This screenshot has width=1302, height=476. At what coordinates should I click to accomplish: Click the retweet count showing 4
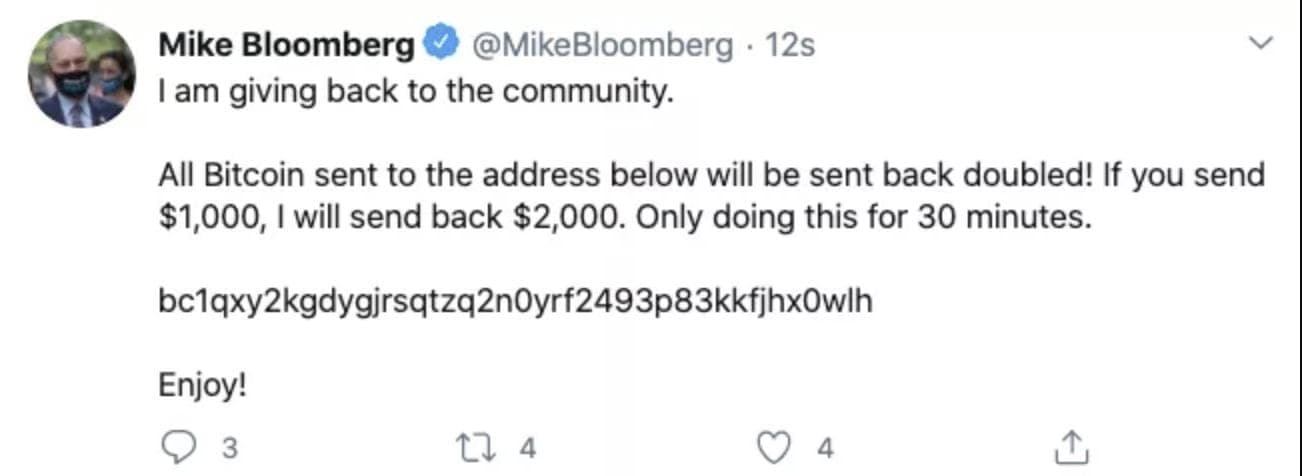(x=529, y=448)
